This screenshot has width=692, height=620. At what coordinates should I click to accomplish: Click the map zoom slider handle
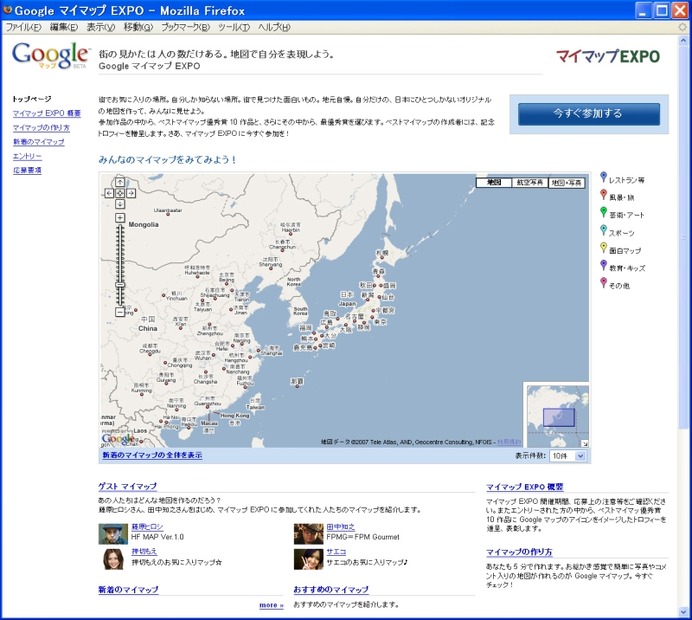pos(120,285)
